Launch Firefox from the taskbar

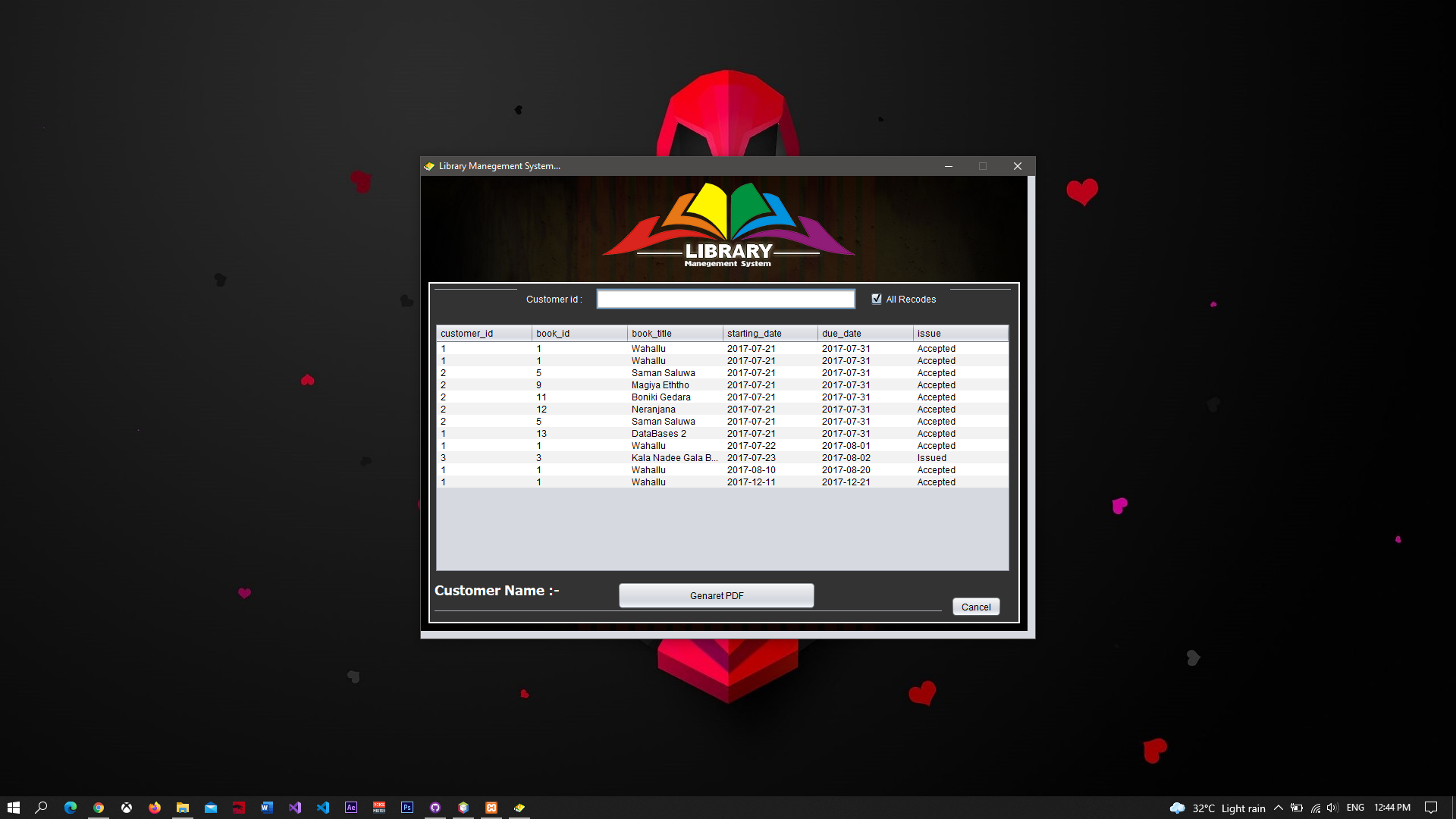pos(155,807)
